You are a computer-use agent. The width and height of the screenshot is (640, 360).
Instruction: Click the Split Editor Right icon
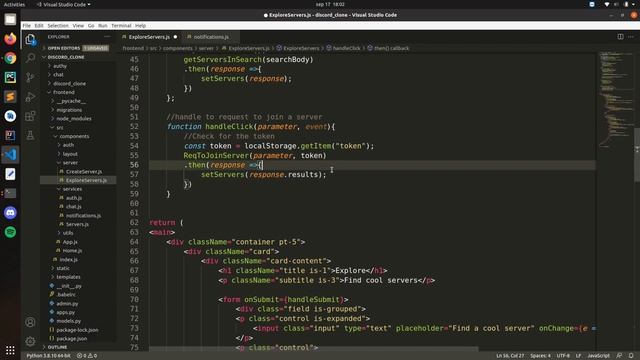point(620,37)
